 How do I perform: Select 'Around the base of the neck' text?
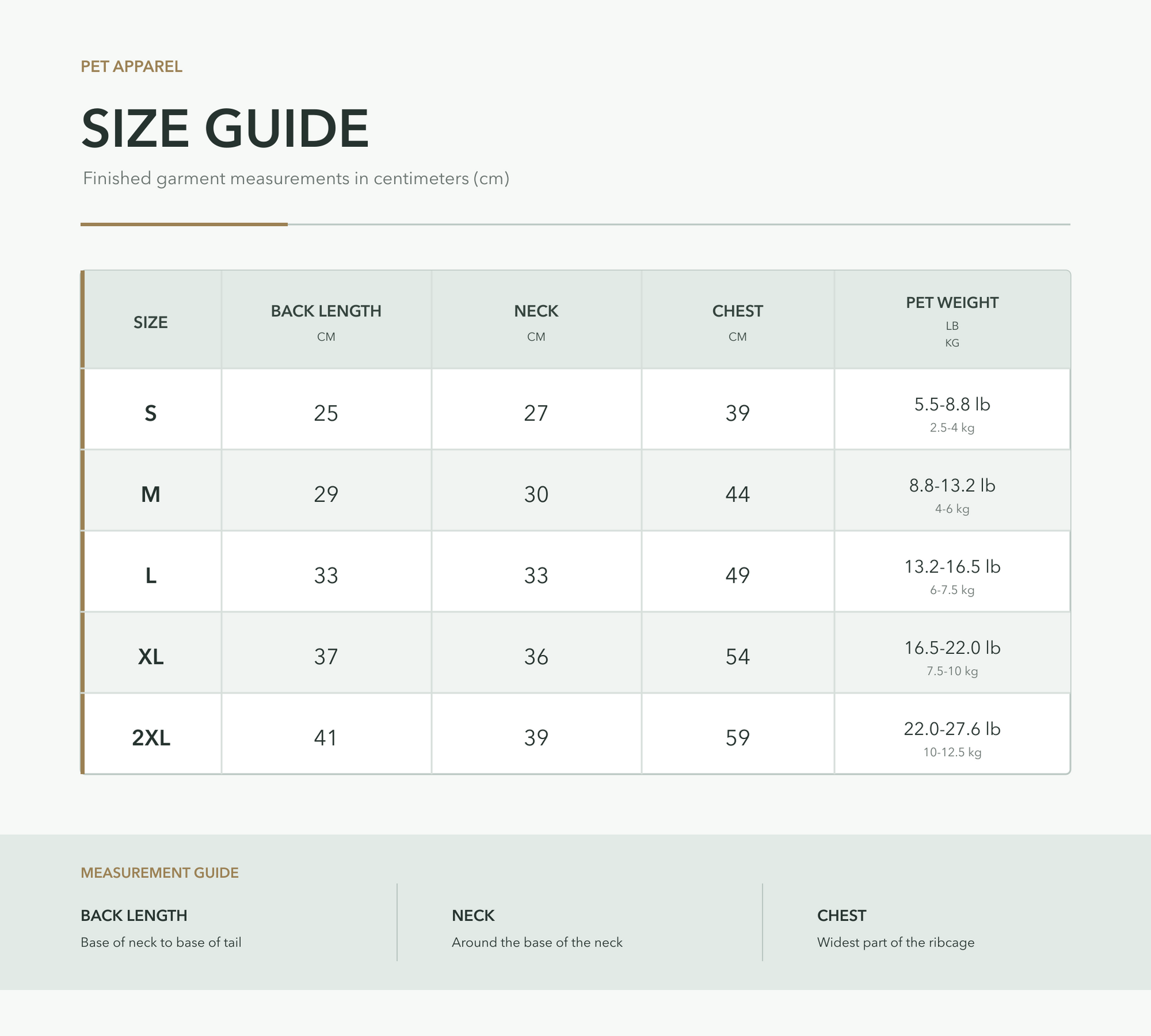pos(537,942)
